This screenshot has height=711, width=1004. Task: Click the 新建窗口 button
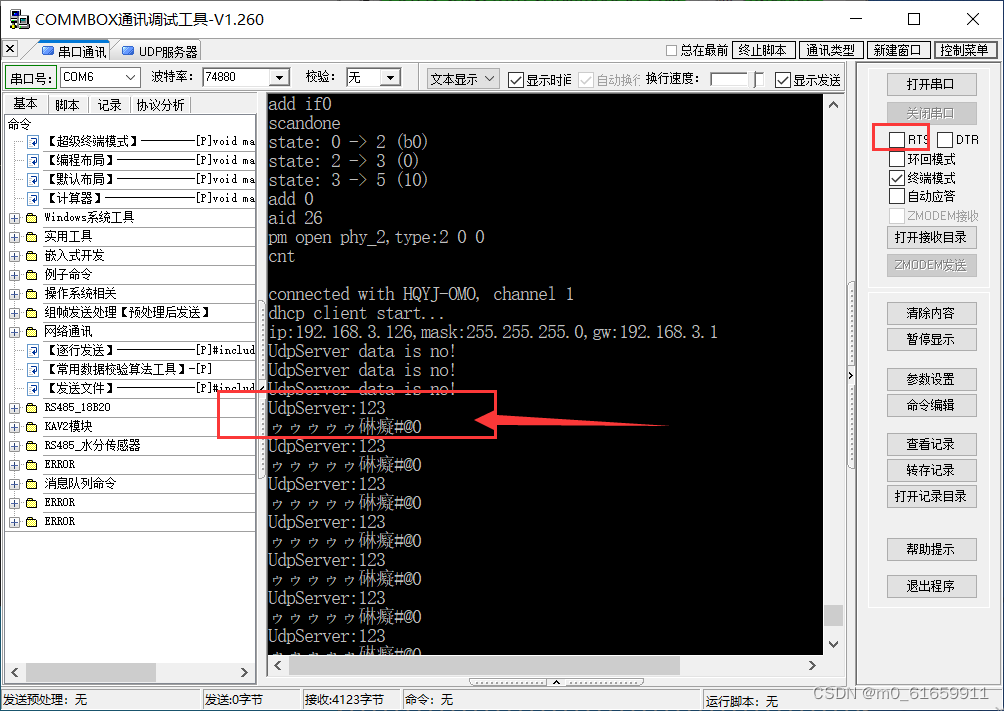pos(898,50)
